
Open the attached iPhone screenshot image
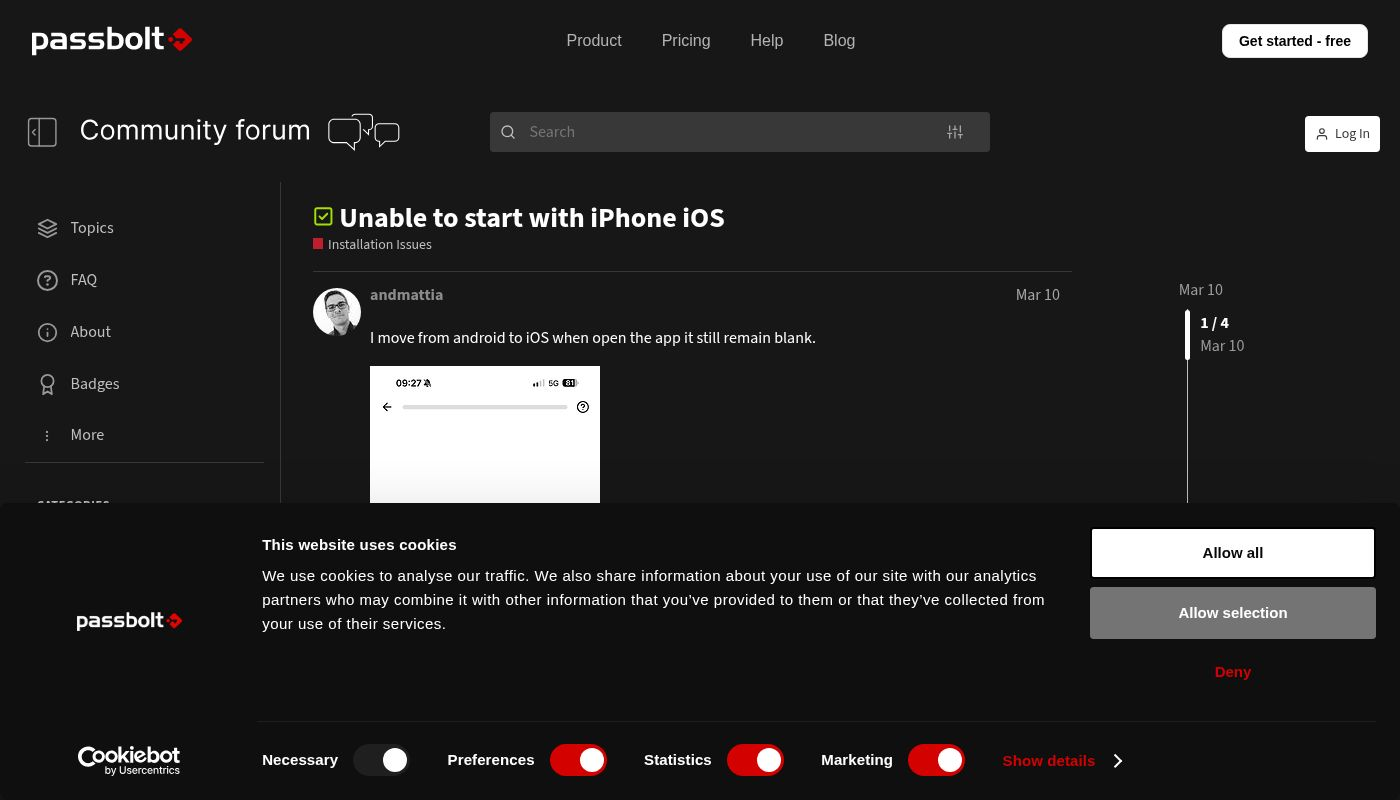point(485,435)
